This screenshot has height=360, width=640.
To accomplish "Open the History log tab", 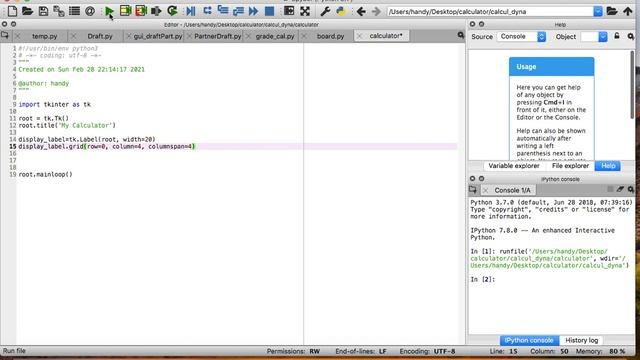I will (582, 340).
